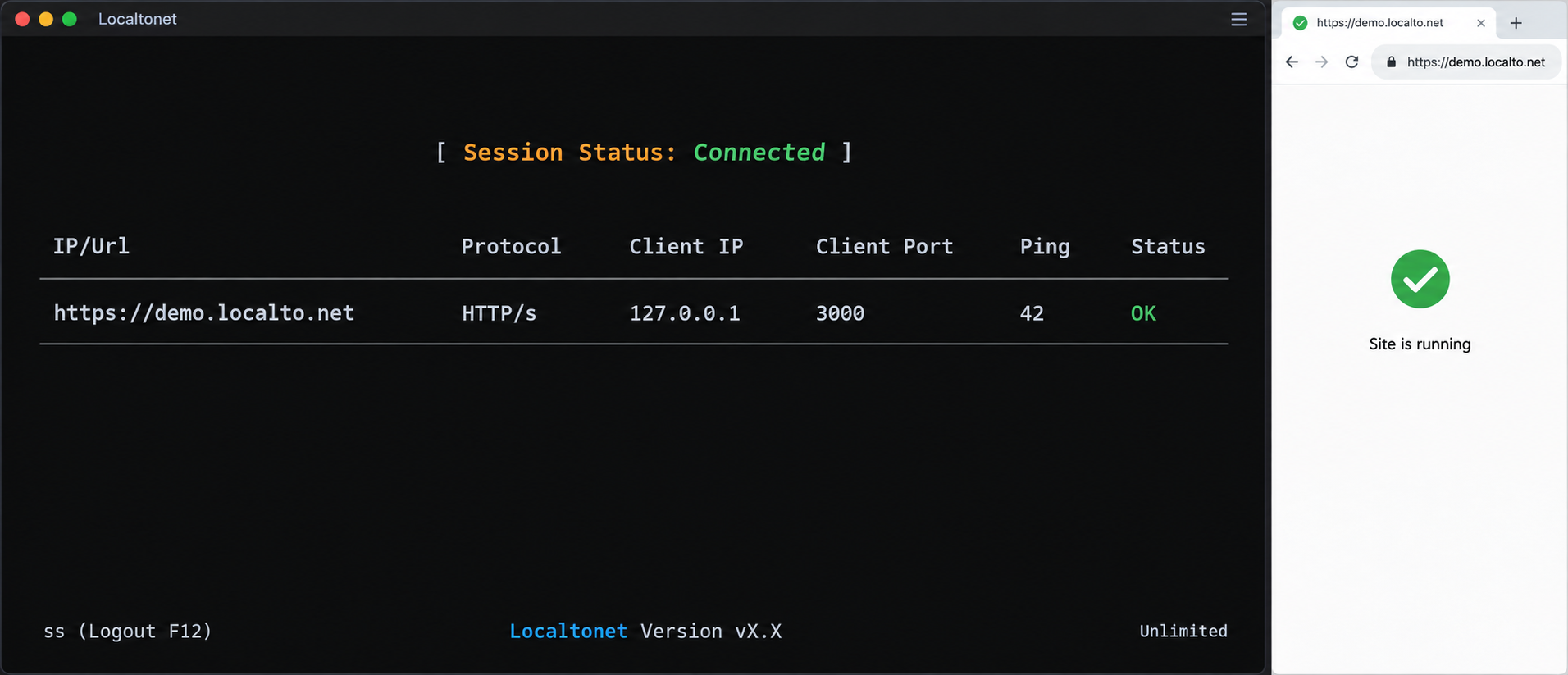
Task: Click the 'Site is running' text
Action: point(1420,344)
